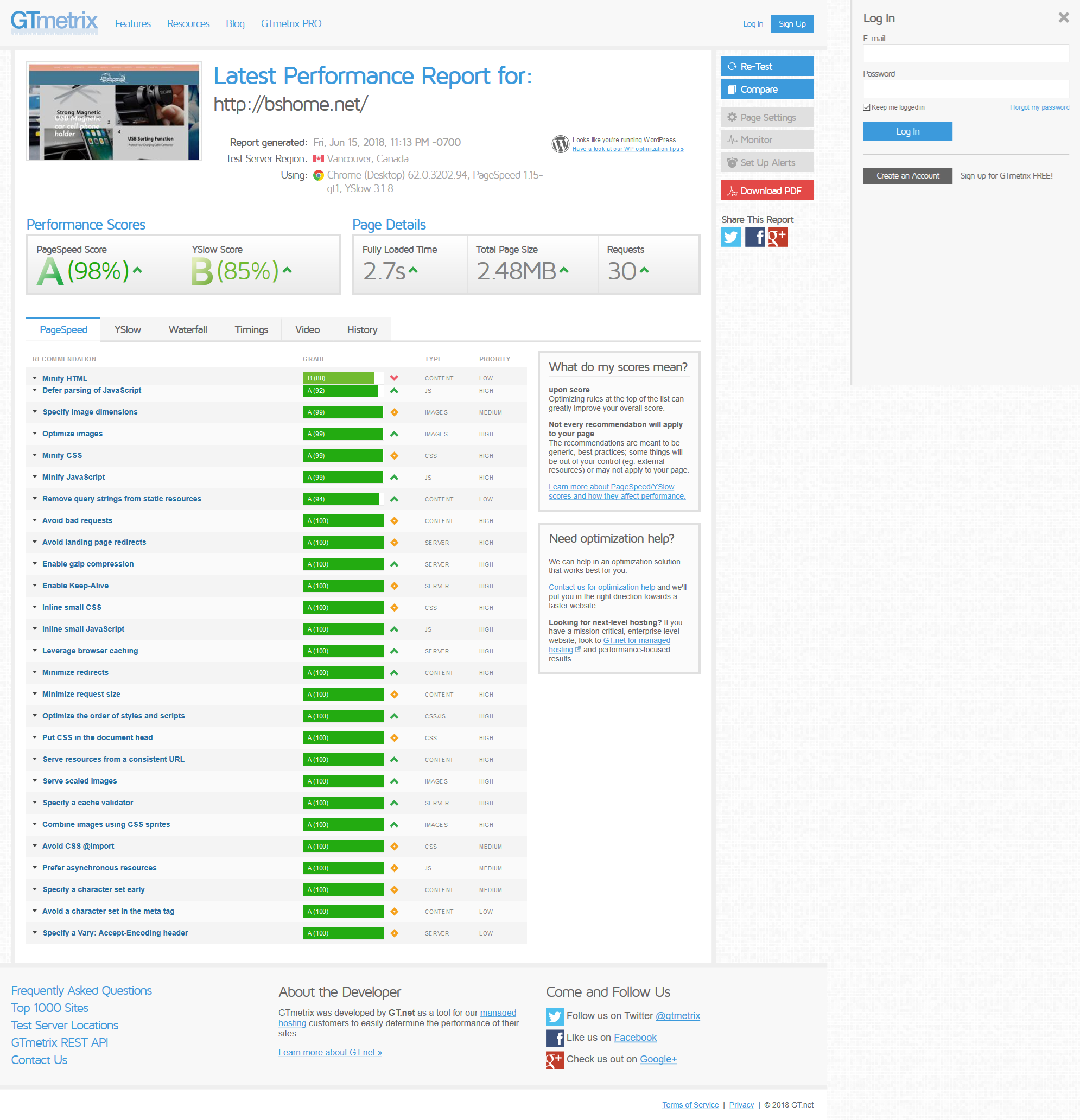This screenshot has height=1120, width=1080.
Task: Click footer Facebook icon
Action: 555,1038
